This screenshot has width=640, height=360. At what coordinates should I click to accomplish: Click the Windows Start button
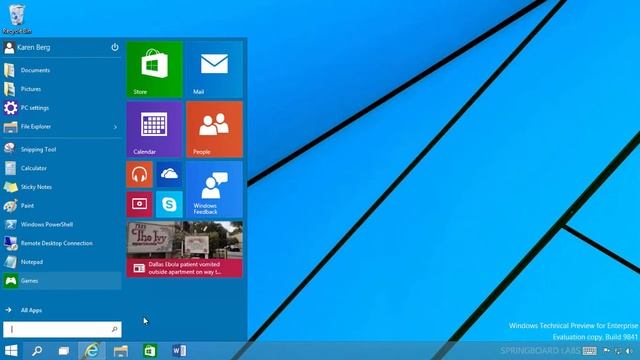11,351
